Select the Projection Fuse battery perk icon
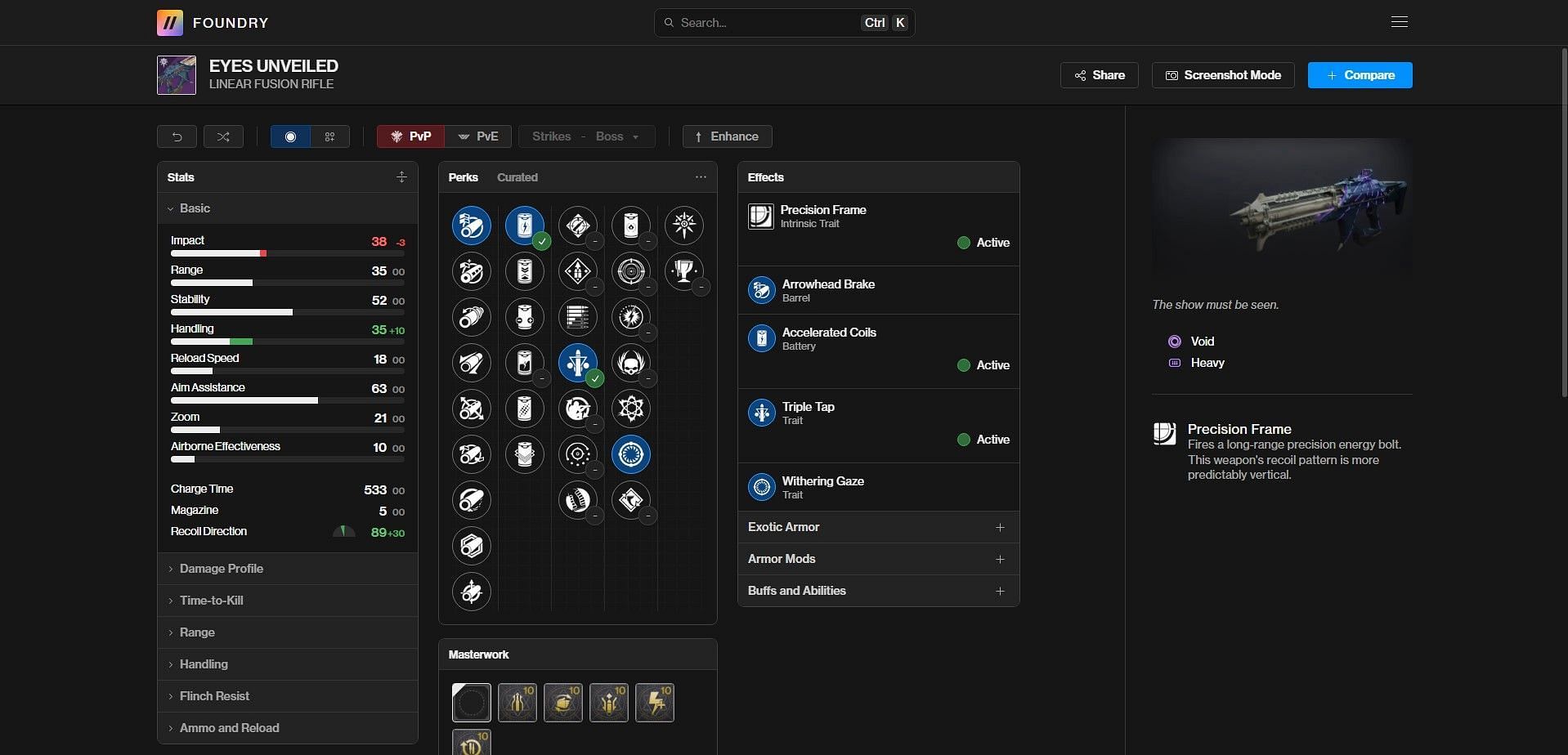The height and width of the screenshot is (755, 1568). pyautogui.click(x=525, y=454)
